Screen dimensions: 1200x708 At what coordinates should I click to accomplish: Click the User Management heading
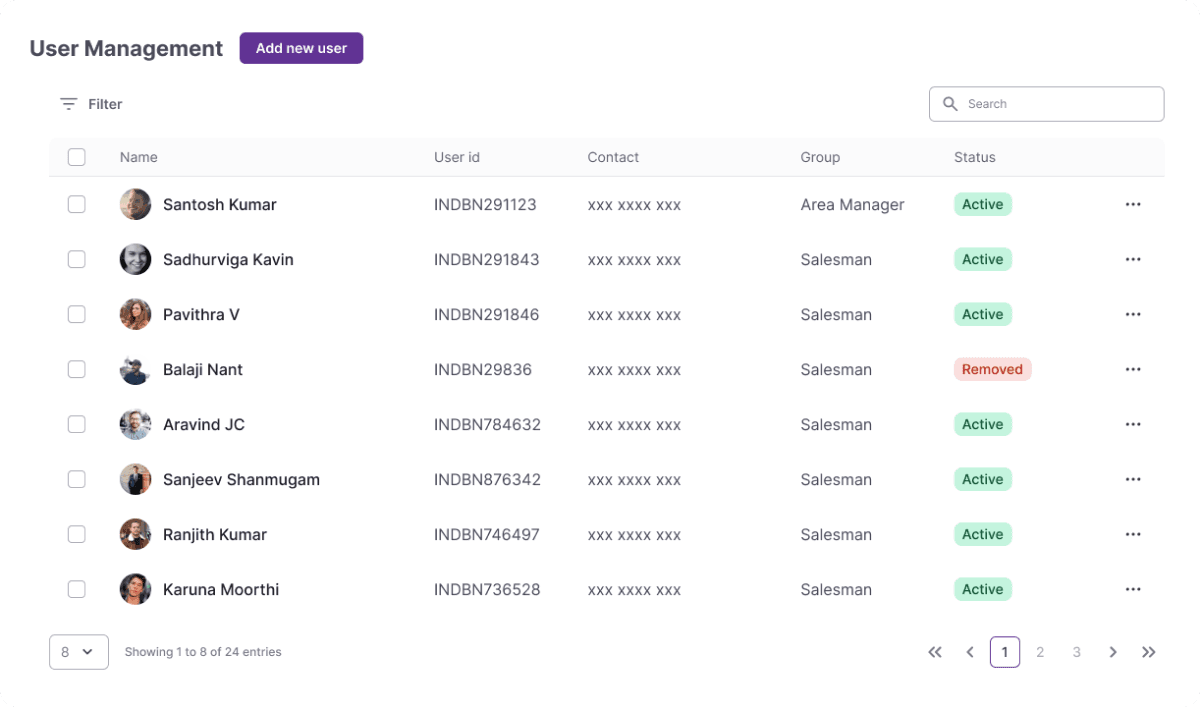coord(126,48)
